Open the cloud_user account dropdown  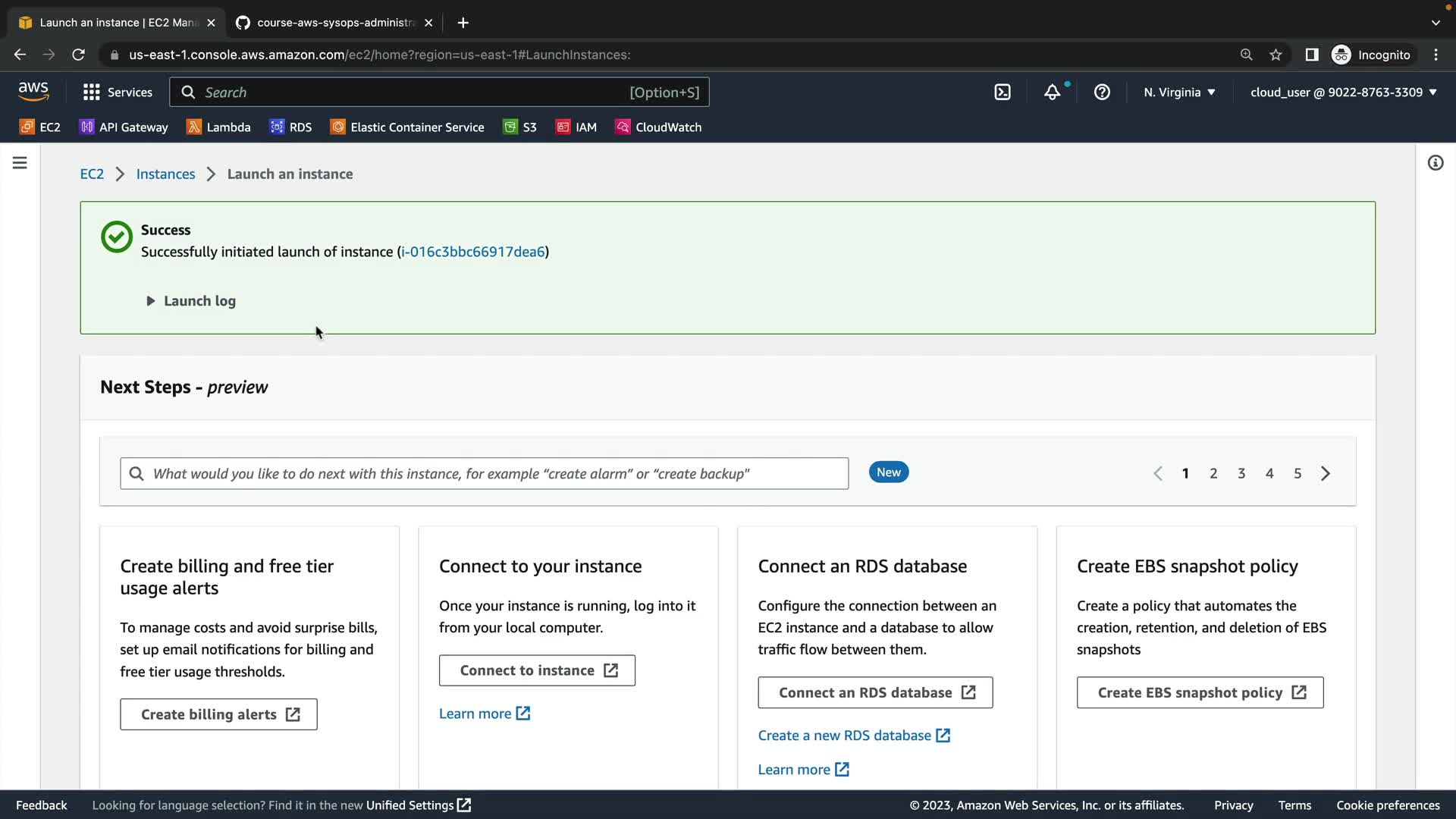coord(1343,93)
